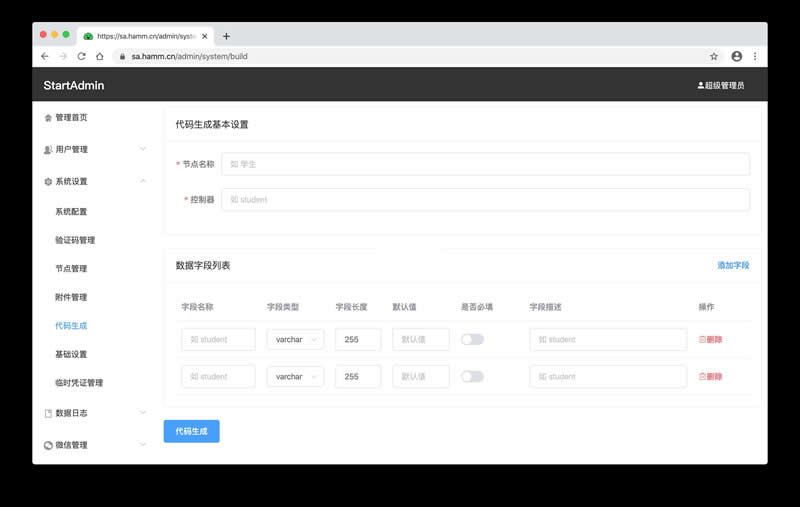Toggle 是否必填 switch in second field row
The height and width of the screenshot is (507, 800).
[x=472, y=376]
